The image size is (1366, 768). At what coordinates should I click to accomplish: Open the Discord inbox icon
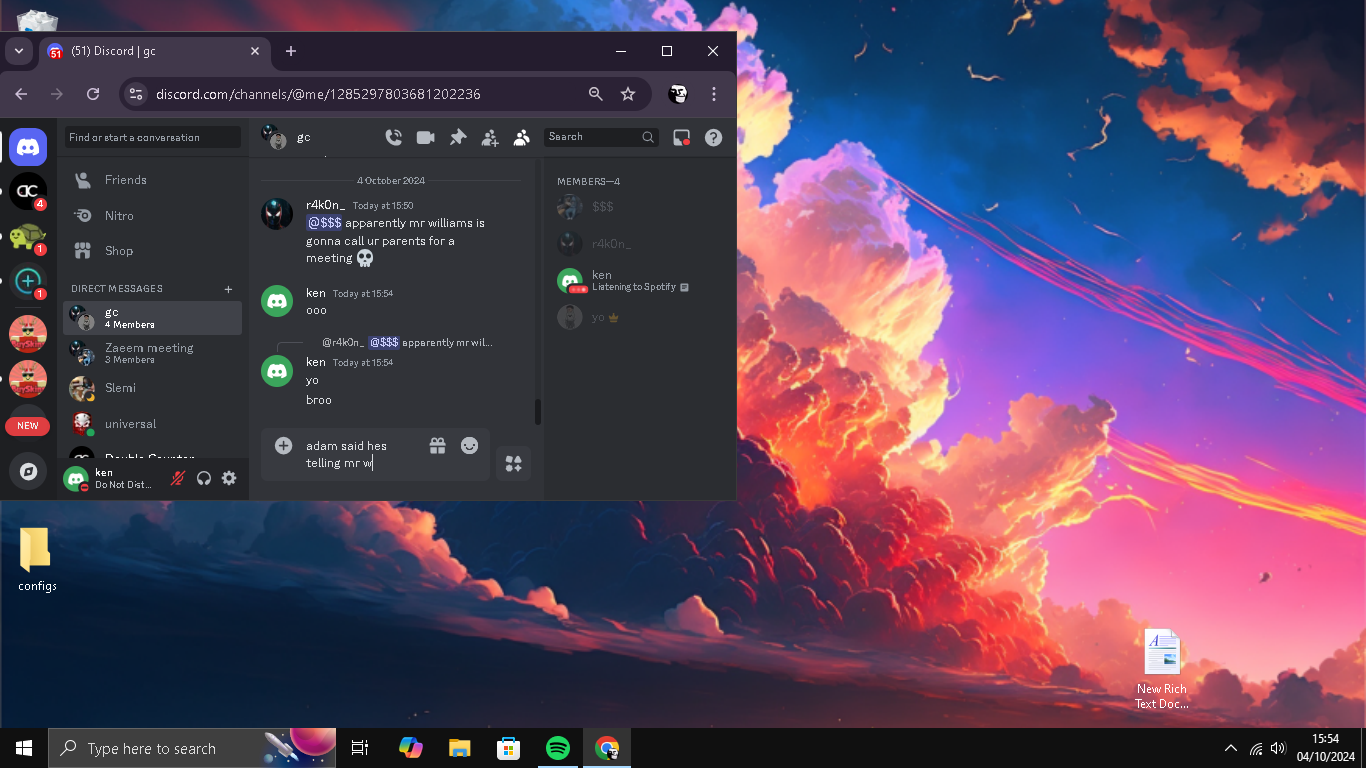pos(682,138)
